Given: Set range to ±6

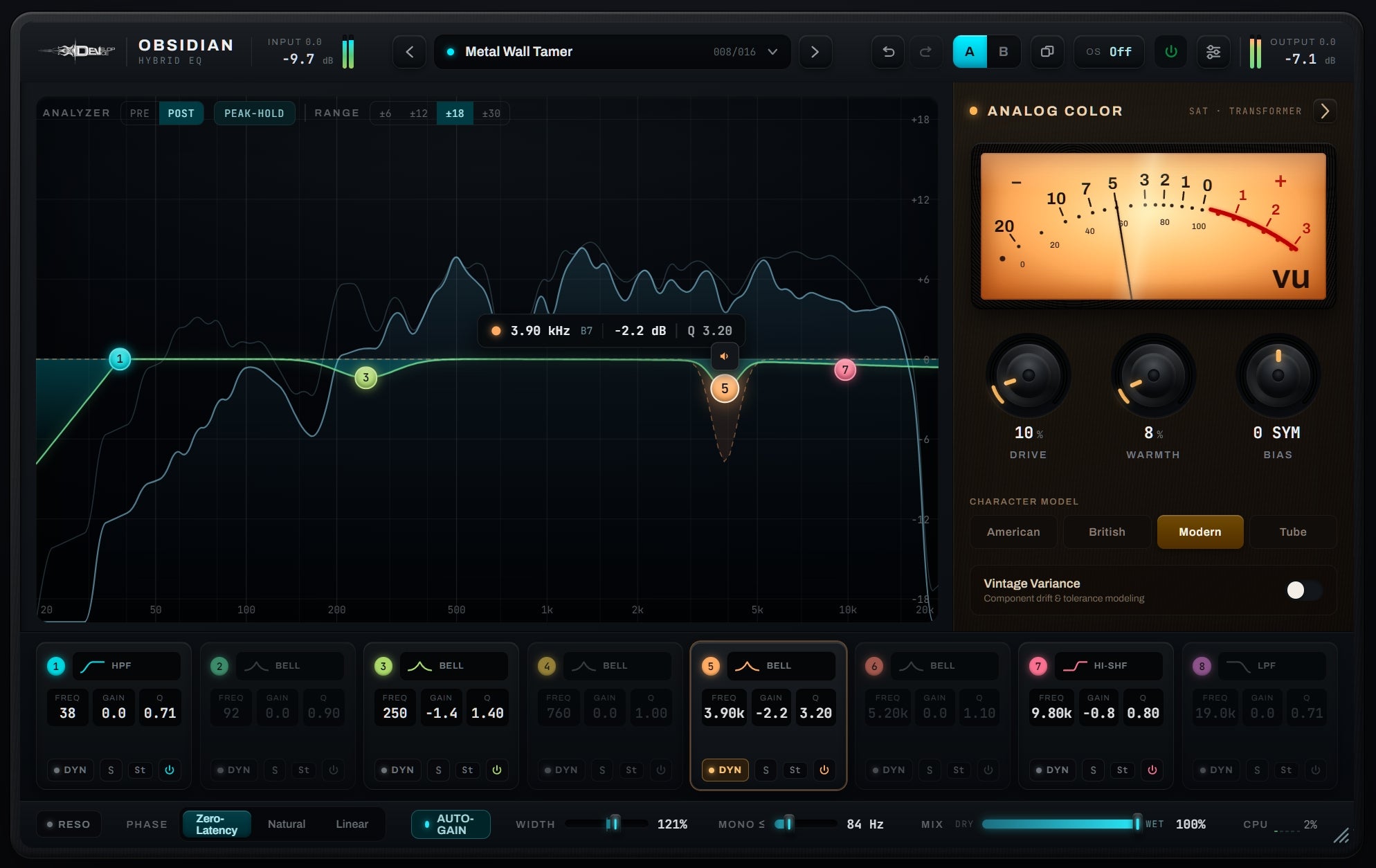Looking at the screenshot, I should click(386, 114).
